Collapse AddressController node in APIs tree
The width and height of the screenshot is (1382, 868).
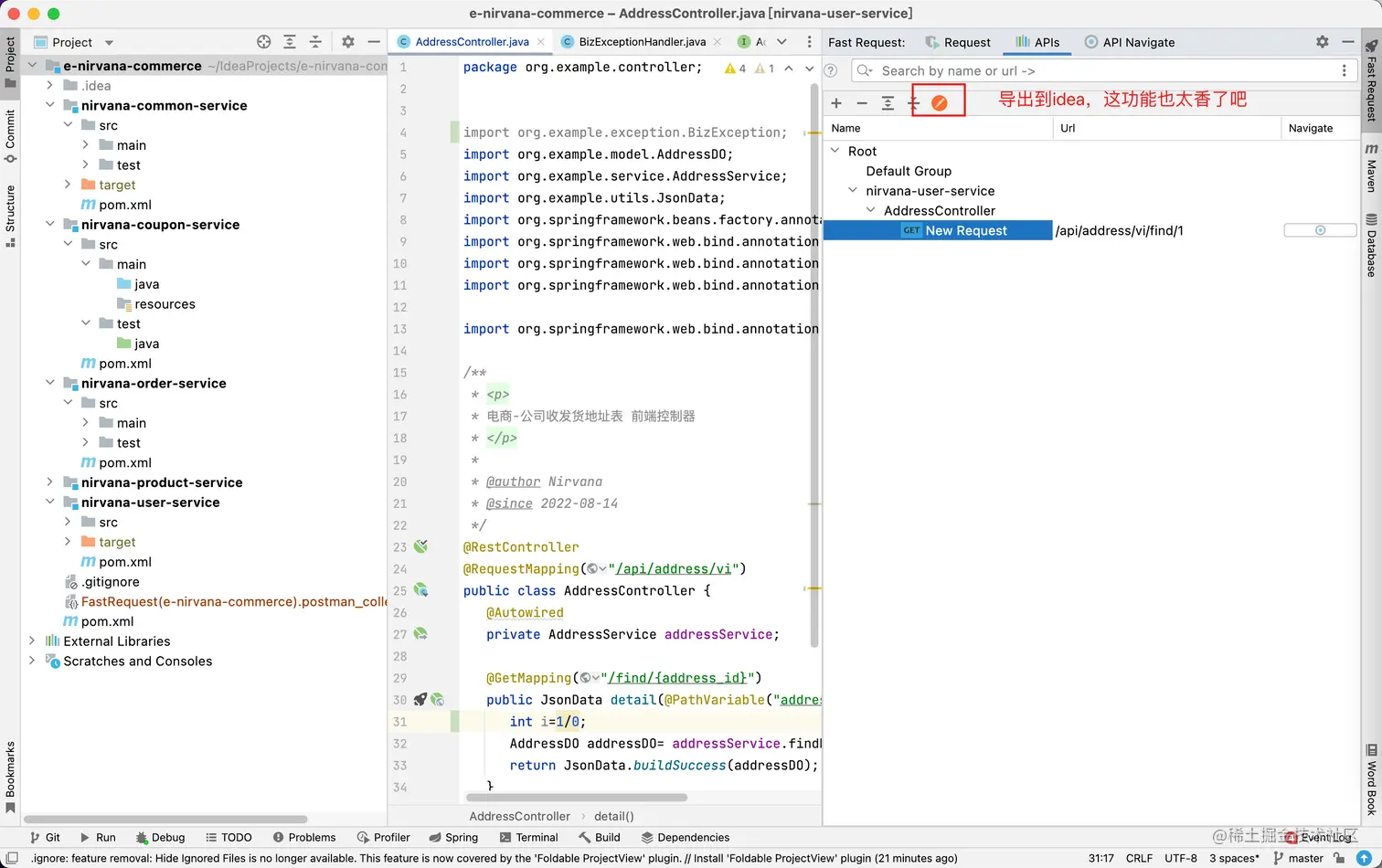tap(871, 210)
